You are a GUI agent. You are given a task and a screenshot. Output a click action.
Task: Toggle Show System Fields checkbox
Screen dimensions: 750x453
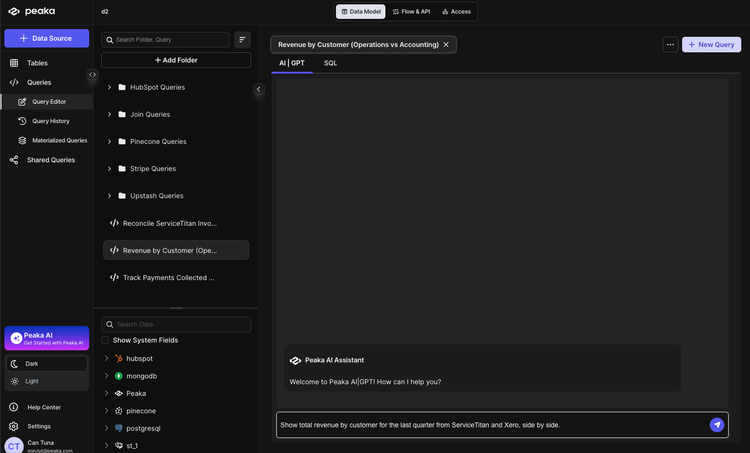[x=105, y=340]
